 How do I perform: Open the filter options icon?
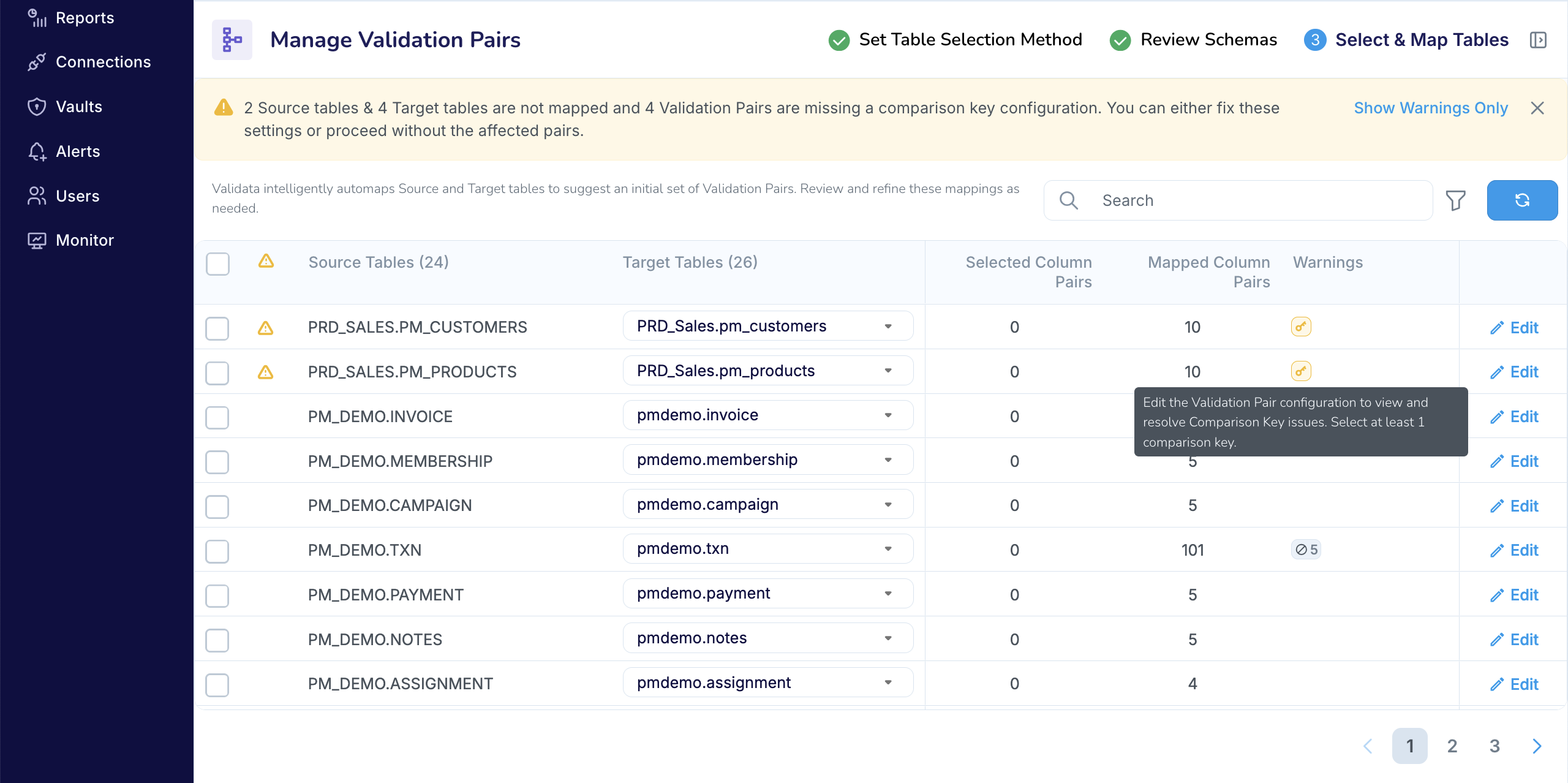pos(1456,200)
